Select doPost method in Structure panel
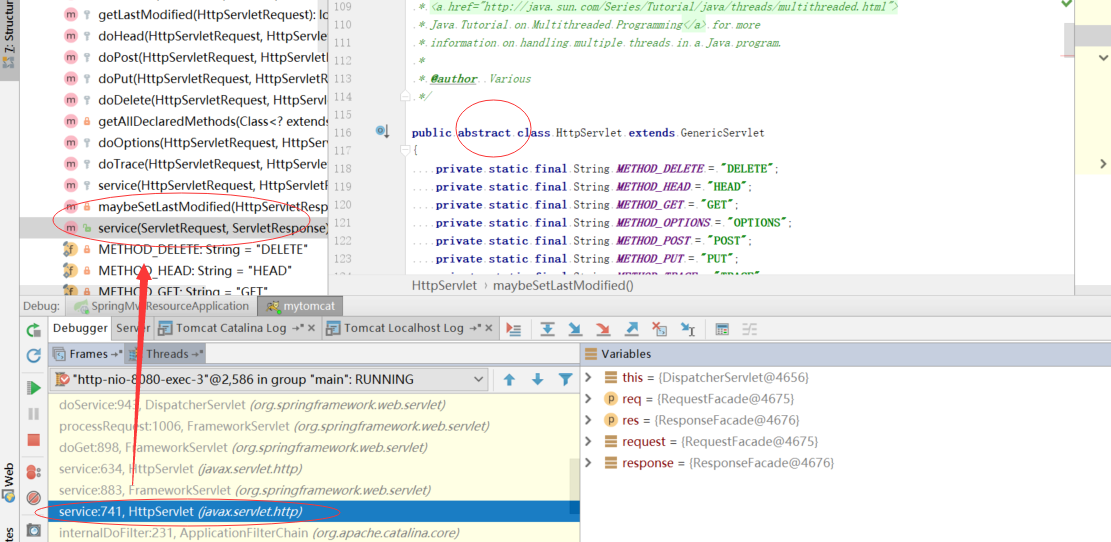Screen dimensions: 1111x542 point(174,57)
